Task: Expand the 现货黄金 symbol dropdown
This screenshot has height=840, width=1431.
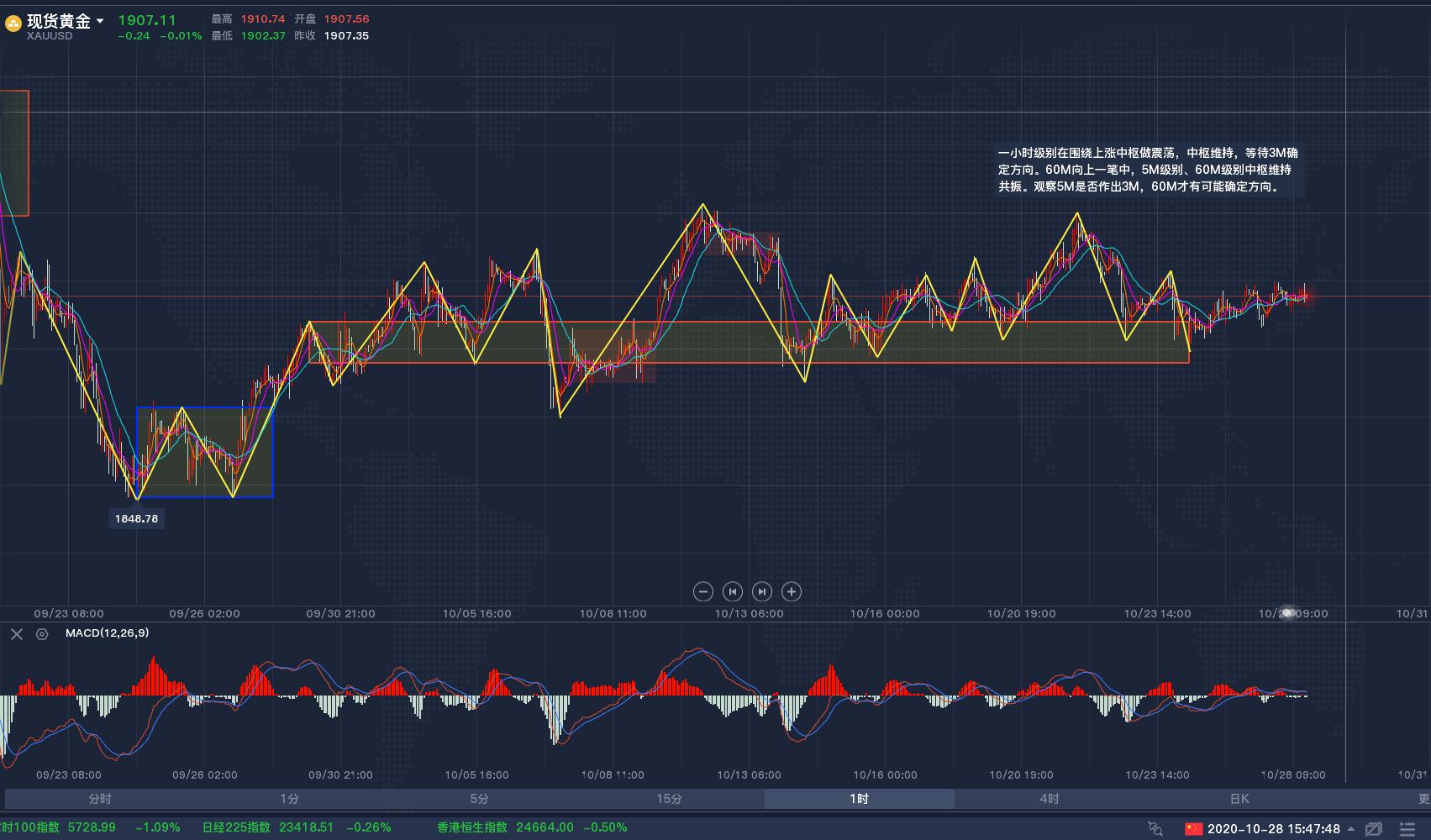Action: click(100, 21)
